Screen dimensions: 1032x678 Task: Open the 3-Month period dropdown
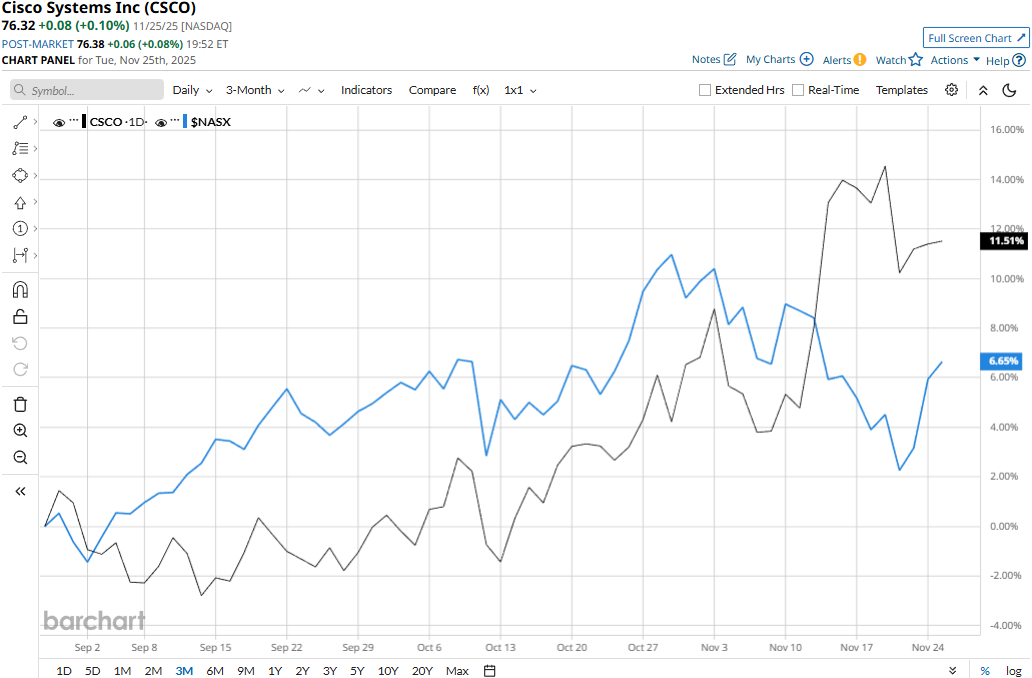click(x=255, y=90)
